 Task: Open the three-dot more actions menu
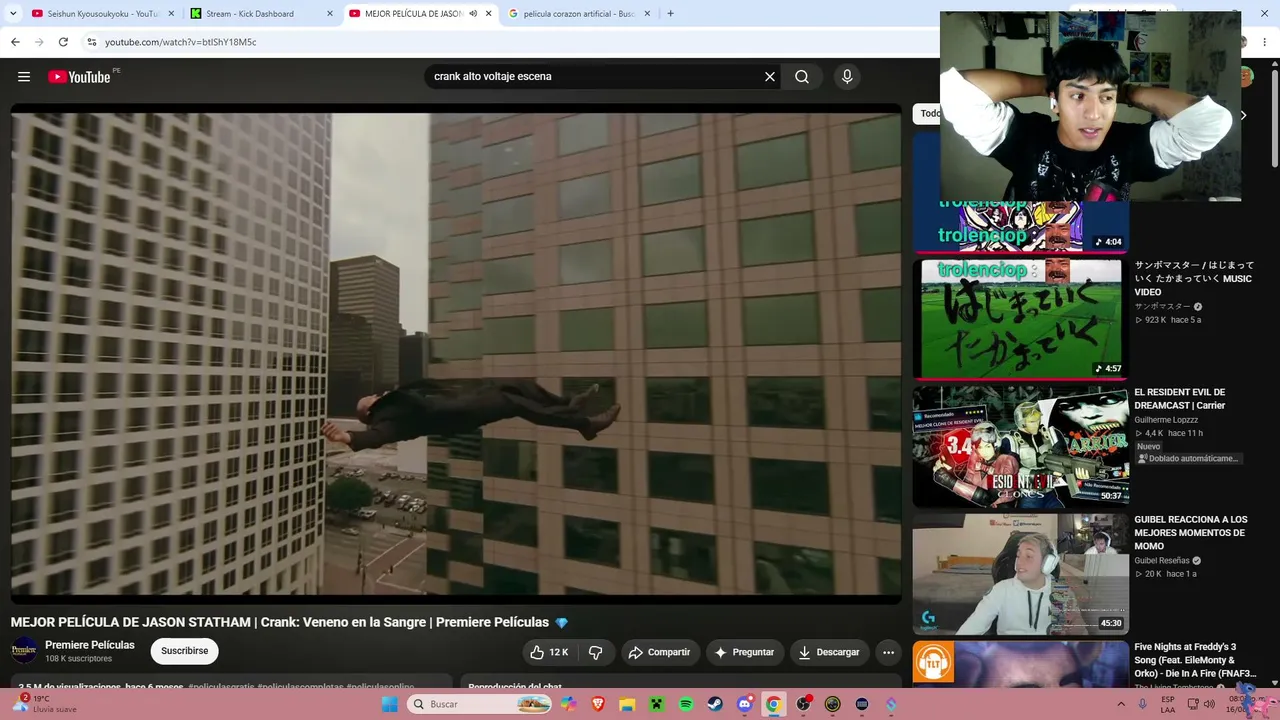point(888,652)
